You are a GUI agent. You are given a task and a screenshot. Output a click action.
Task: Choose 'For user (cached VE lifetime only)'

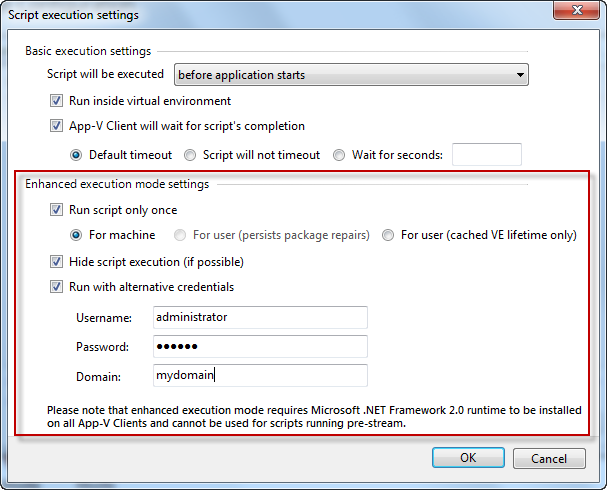388,235
